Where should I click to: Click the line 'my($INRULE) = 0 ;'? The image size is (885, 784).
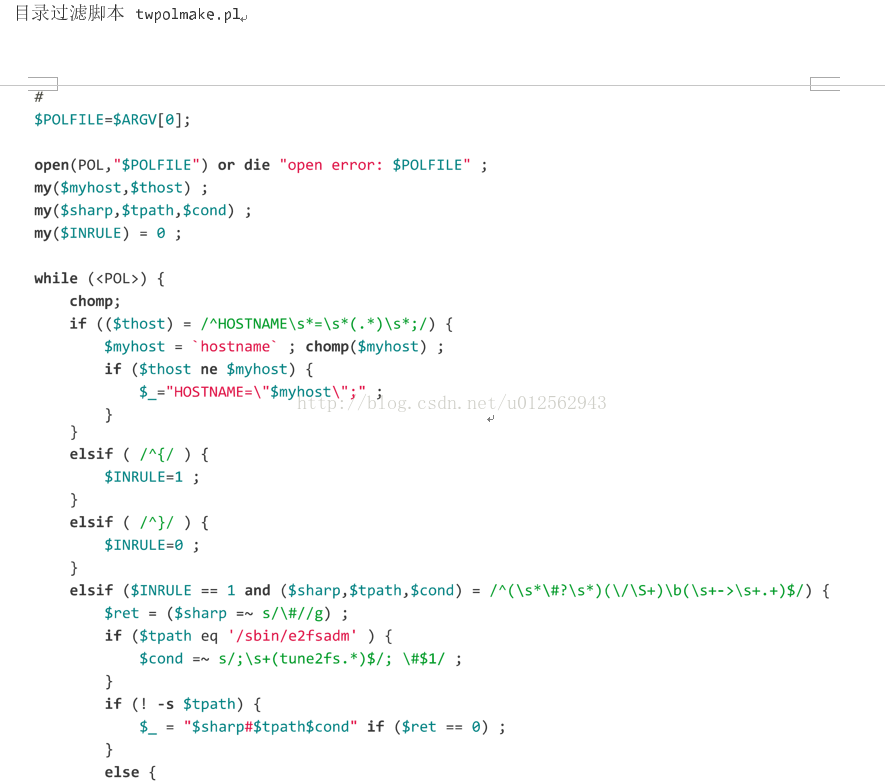point(108,233)
